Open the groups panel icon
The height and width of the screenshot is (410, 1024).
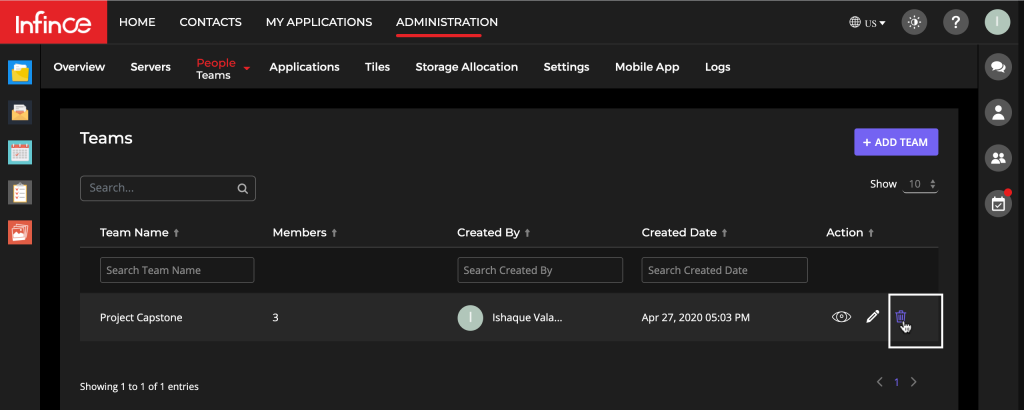pyautogui.click(x=998, y=158)
